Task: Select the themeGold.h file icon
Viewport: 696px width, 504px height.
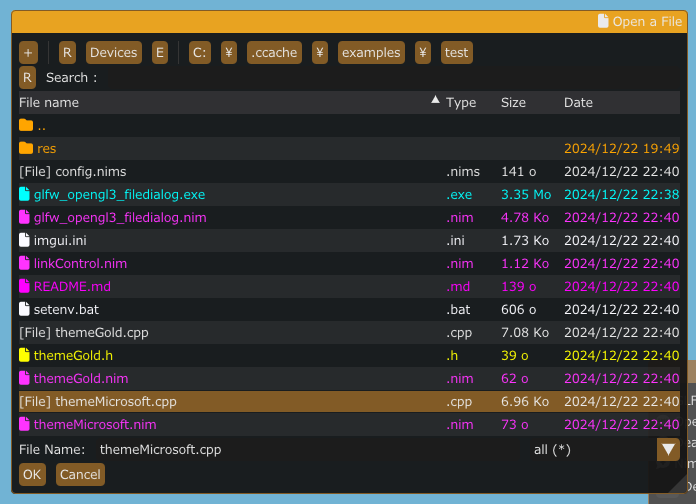Action: [x=25, y=355]
